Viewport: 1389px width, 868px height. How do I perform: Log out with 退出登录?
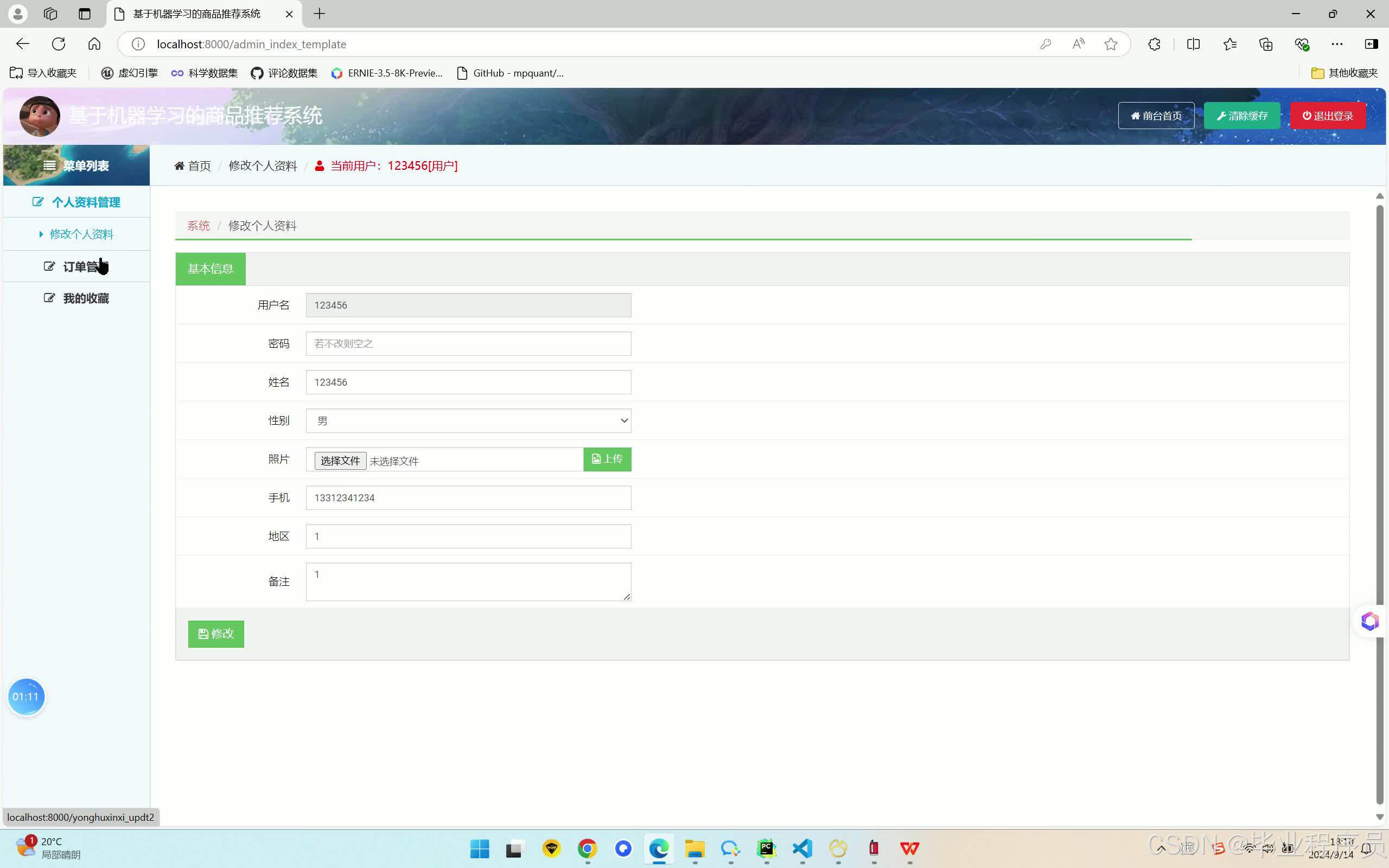point(1328,116)
